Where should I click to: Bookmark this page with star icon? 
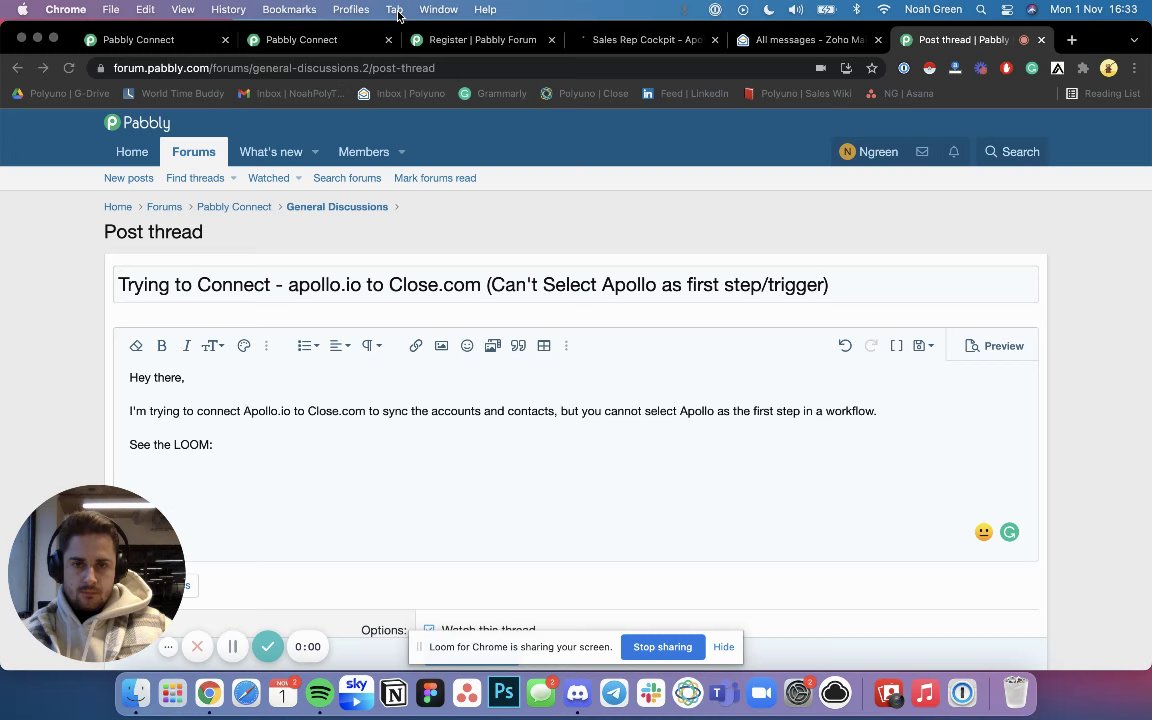point(872,68)
